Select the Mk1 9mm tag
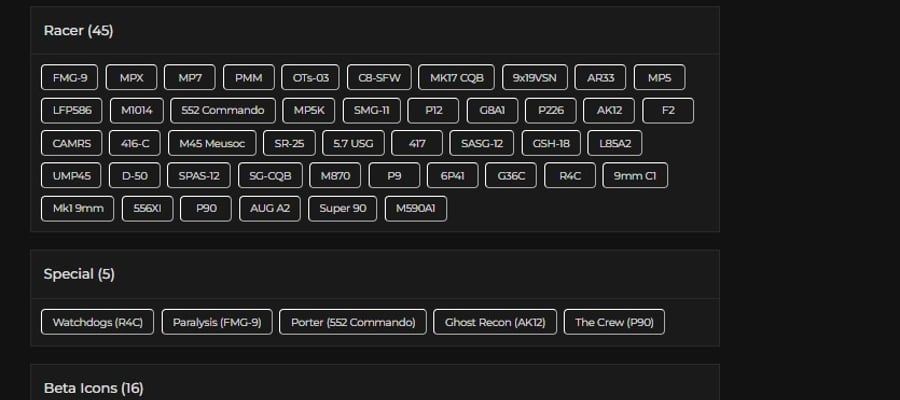 pyautogui.click(x=77, y=209)
